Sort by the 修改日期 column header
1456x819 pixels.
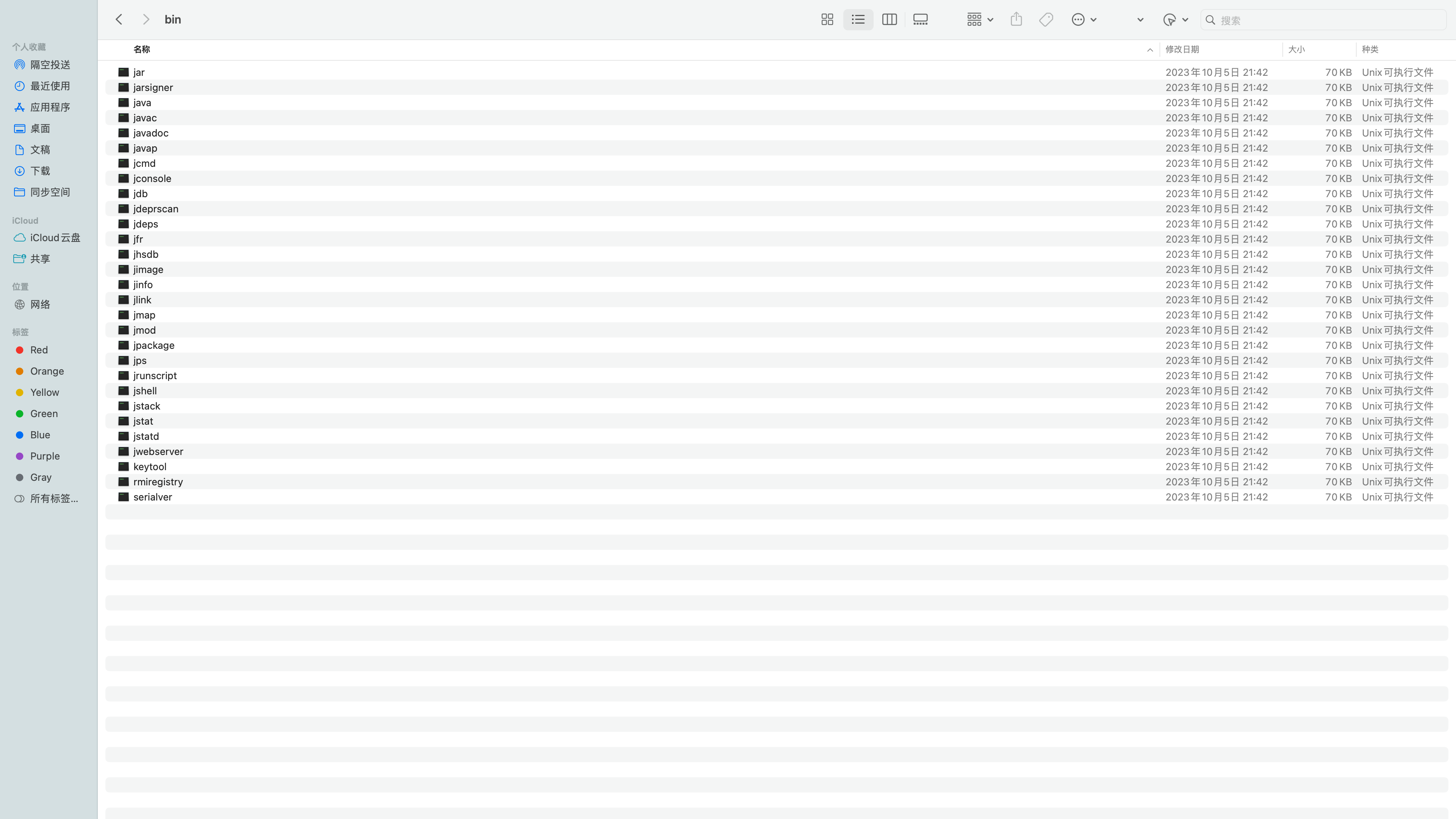[x=1182, y=50]
